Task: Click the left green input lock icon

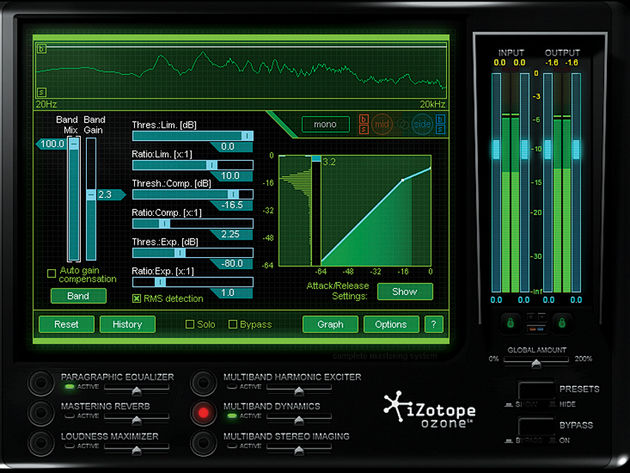Action: pyautogui.click(x=510, y=323)
